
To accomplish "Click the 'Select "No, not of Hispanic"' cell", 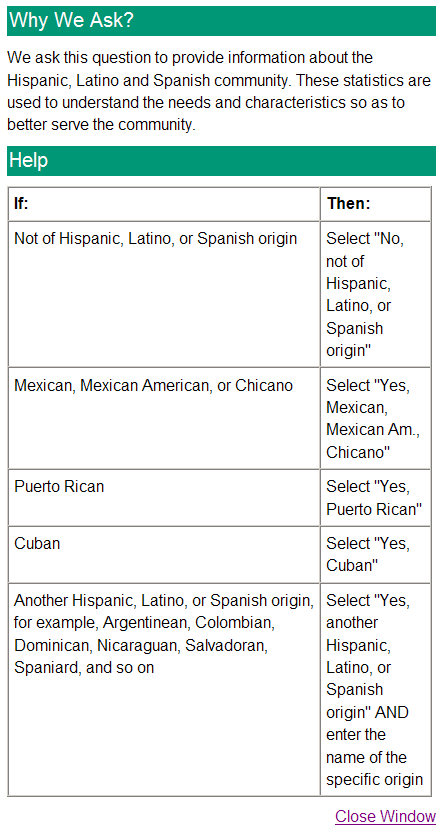I will point(376,294).
